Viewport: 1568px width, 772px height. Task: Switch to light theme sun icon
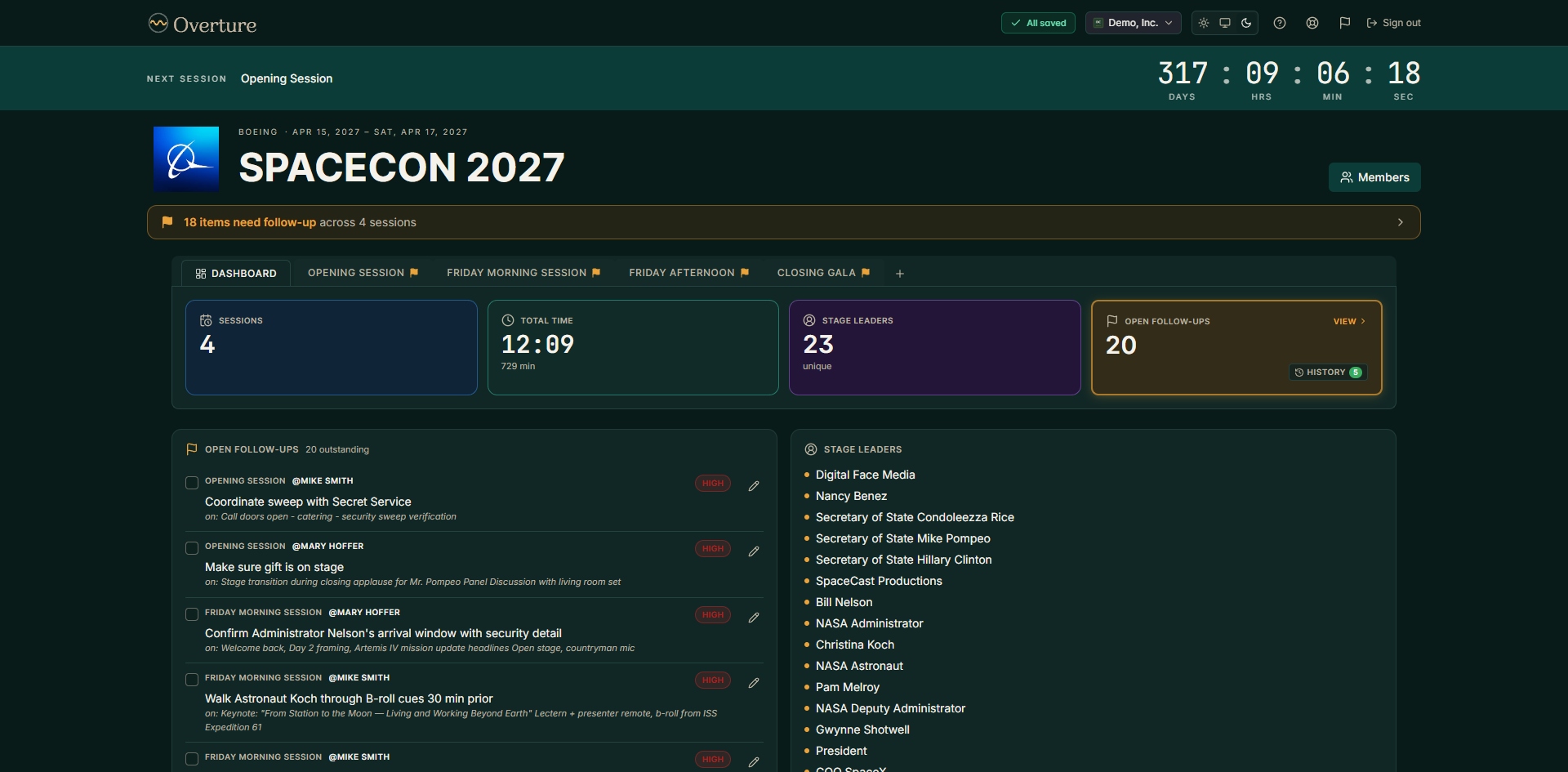(1204, 23)
